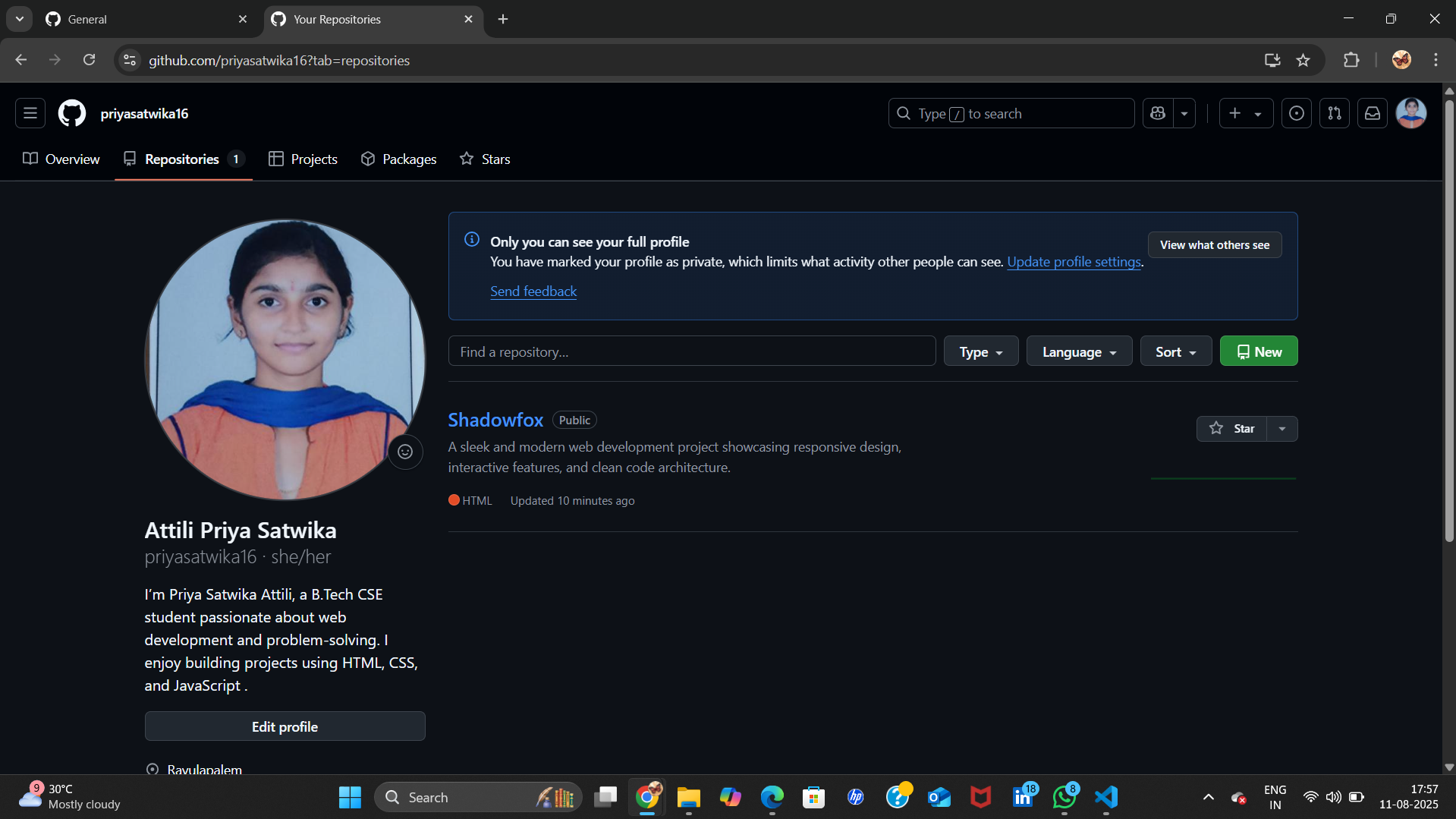
Task: Open the notifications inbox icon
Action: [1373, 113]
